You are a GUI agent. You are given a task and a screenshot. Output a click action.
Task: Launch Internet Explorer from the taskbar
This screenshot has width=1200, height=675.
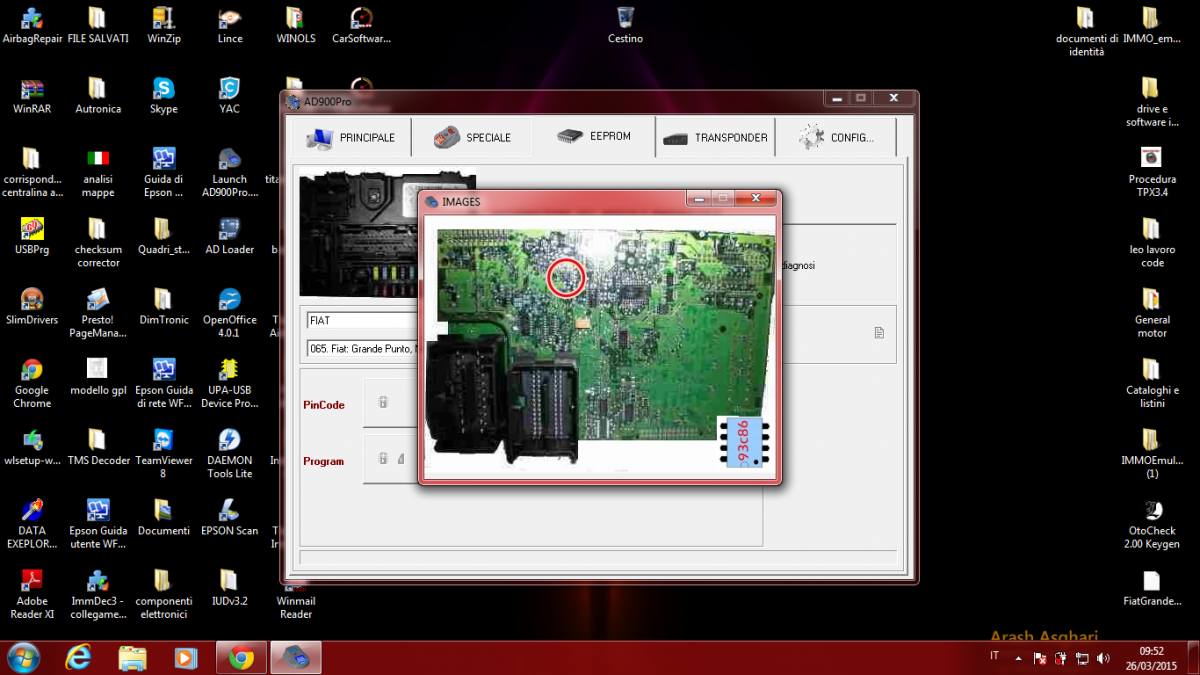click(x=78, y=658)
